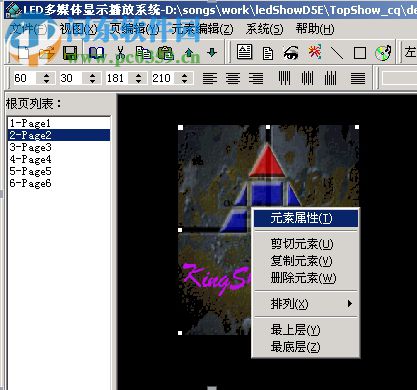Image resolution: width=417 pixels, height=390 pixels.
Task: Click the green up arrow icon
Action: 189,53
